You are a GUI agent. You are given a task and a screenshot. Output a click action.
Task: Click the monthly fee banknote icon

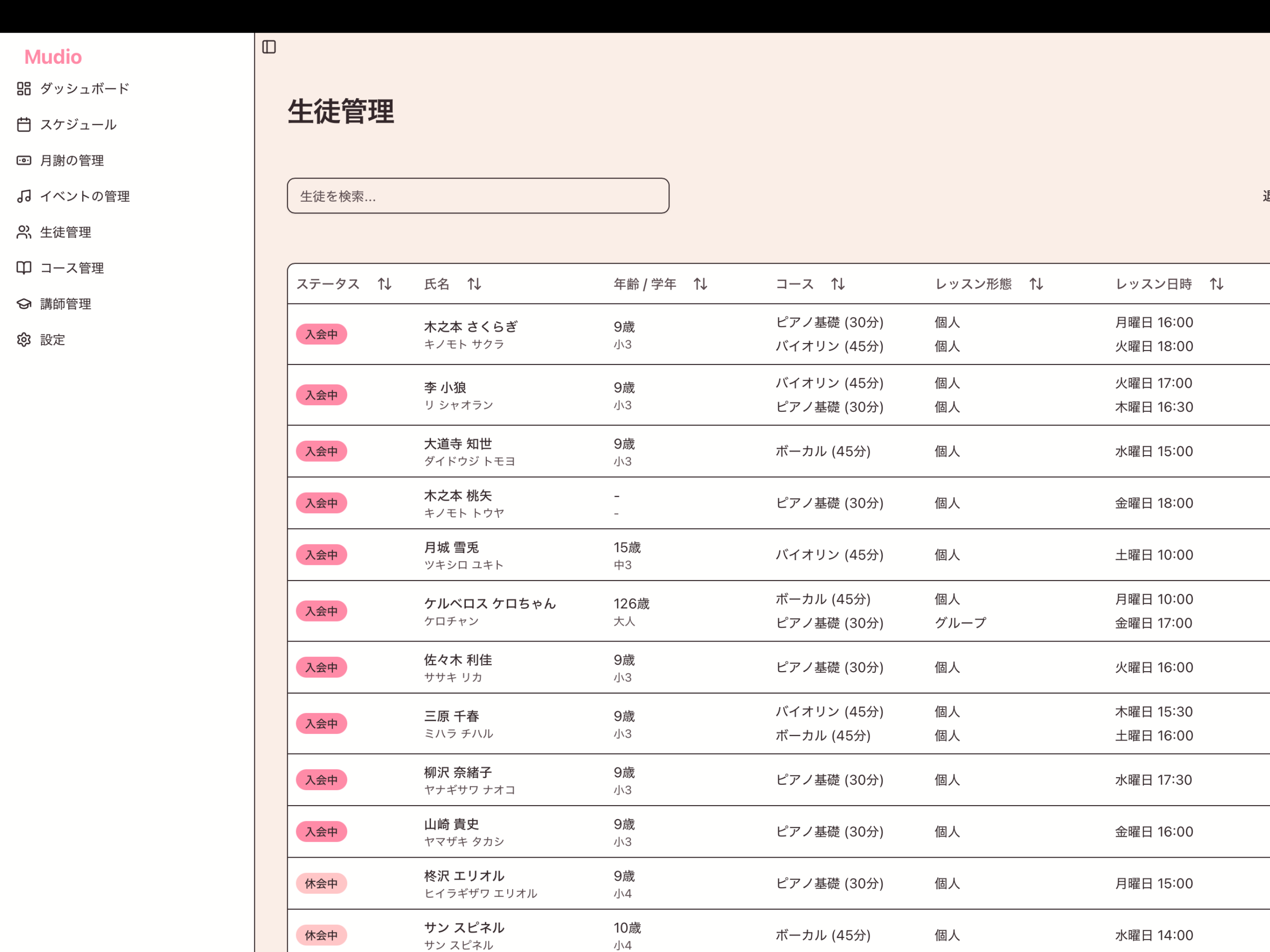click(x=24, y=160)
